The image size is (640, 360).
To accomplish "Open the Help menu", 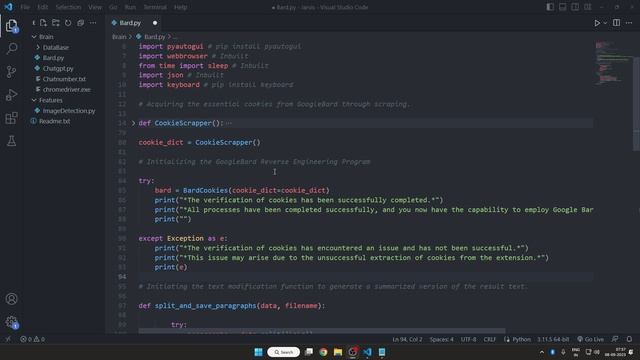I will click(x=180, y=7).
